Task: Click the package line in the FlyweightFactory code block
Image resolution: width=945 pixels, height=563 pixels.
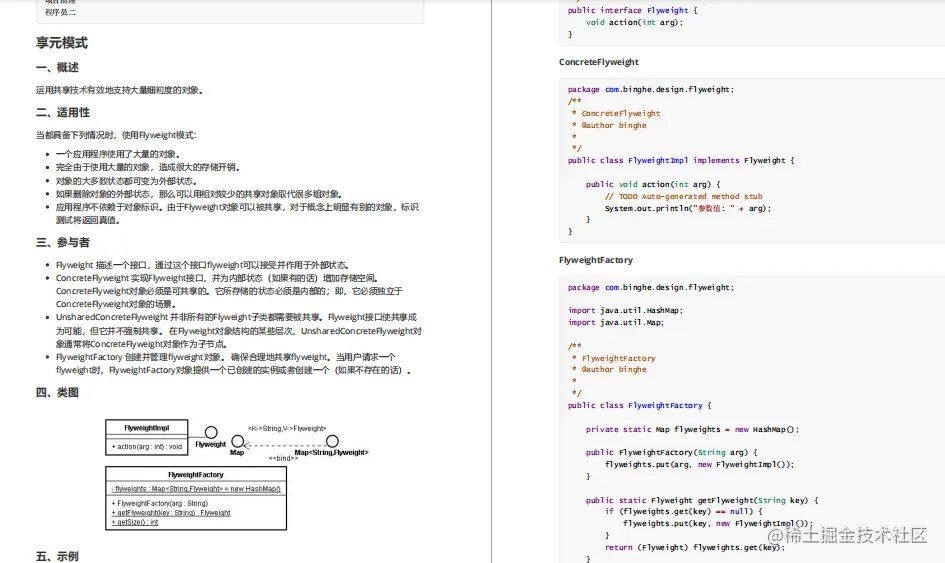Action: pyautogui.click(x=651, y=288)
